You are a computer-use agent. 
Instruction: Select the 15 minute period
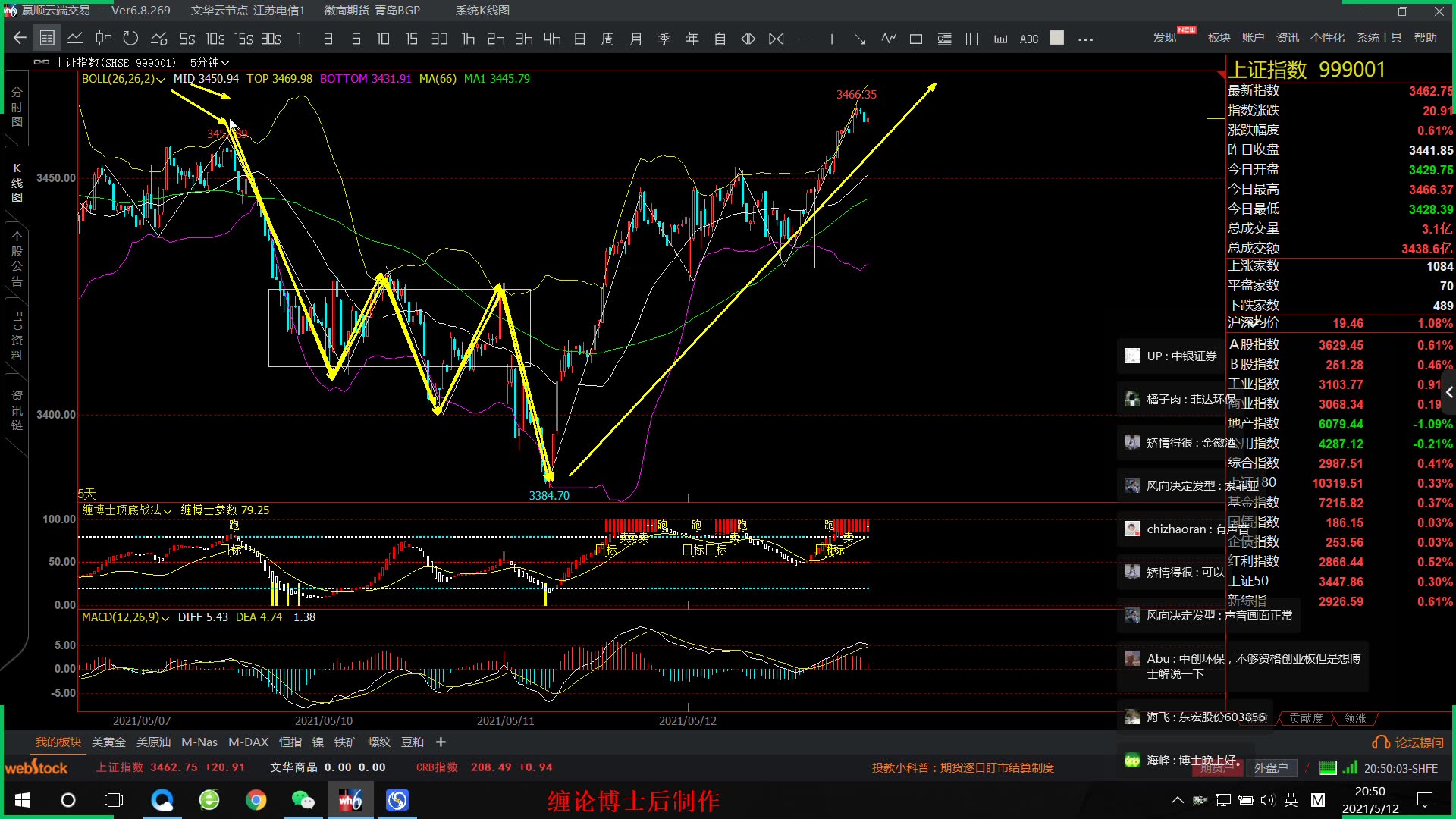pyautogui.click(x=411, y=38)
